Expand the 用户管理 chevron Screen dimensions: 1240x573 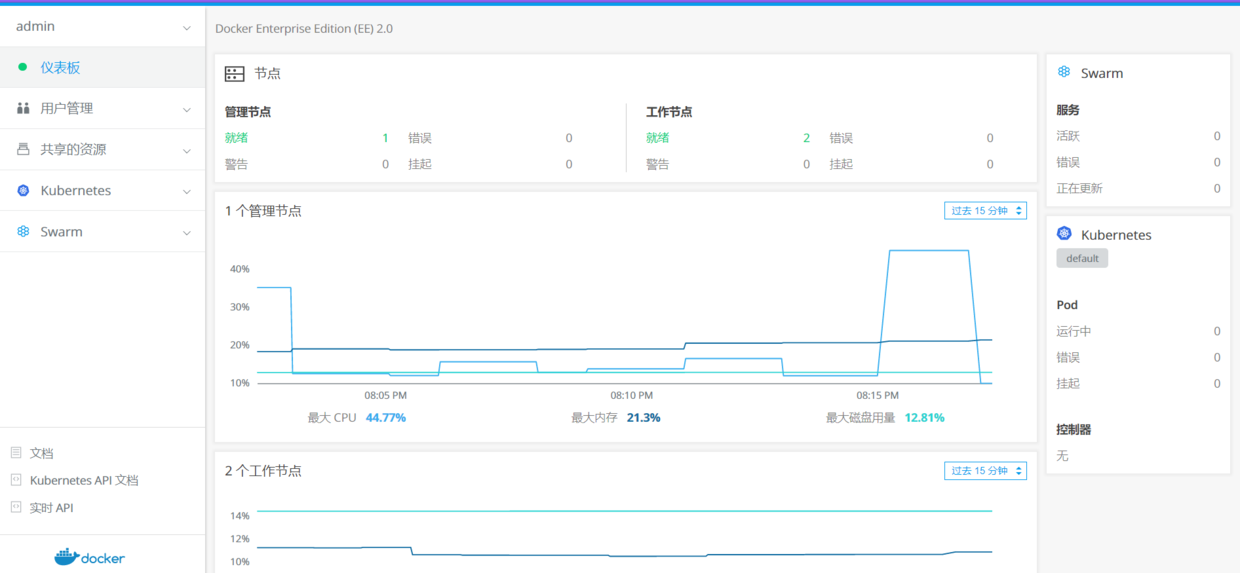186,109
